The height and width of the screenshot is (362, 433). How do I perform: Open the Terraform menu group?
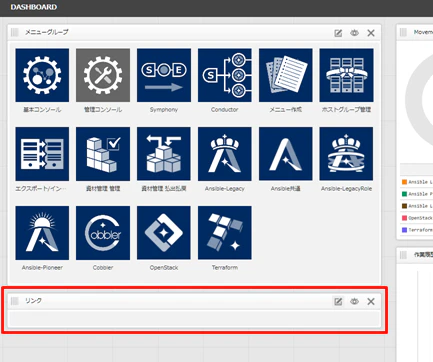(x=225, y=233)
